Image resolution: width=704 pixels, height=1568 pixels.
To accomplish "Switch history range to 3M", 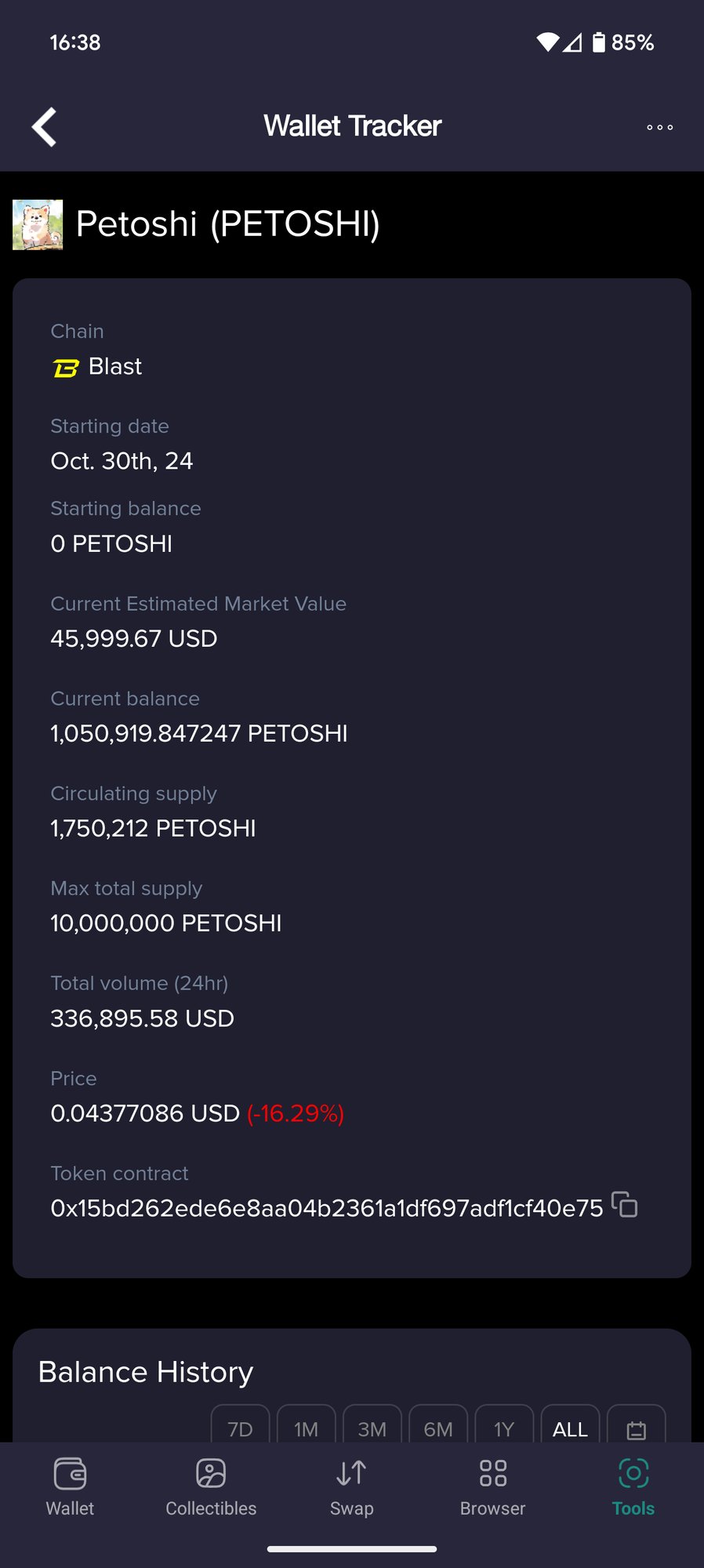I will click(x=372, y=1428).
